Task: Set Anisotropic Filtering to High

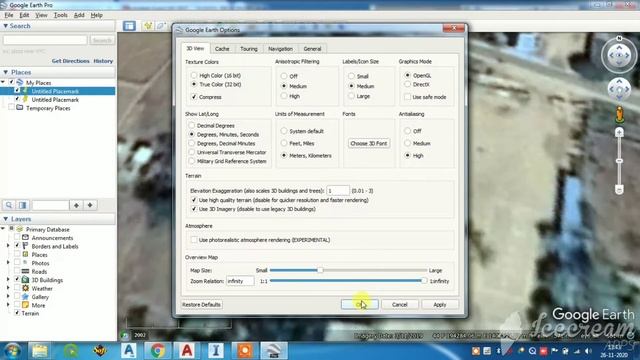Action: click(284, 96)
